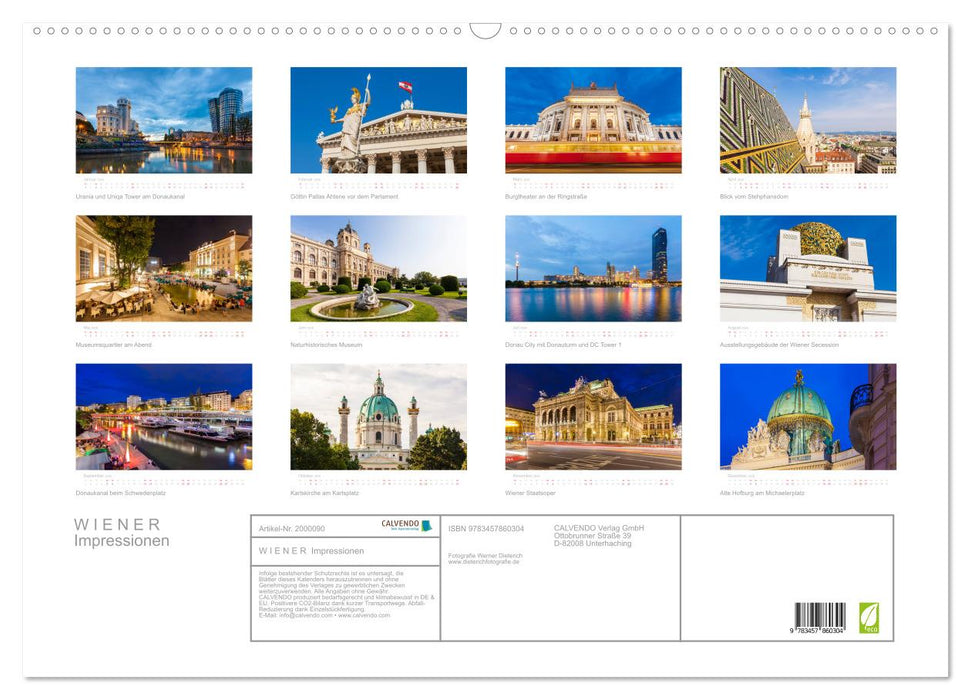Click the CALVENDO book symbol beside the logo
This screenshot has width=971, height=700.
coord(428,524)
